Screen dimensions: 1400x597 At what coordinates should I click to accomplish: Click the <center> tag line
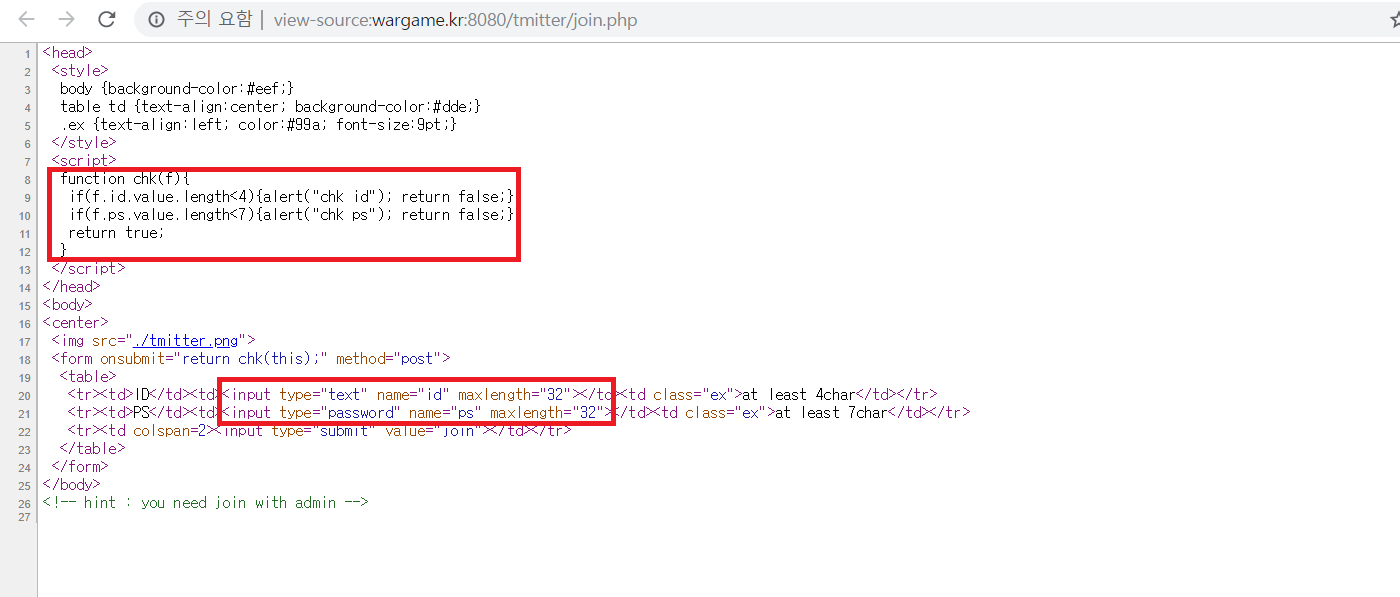coord(76,322)
